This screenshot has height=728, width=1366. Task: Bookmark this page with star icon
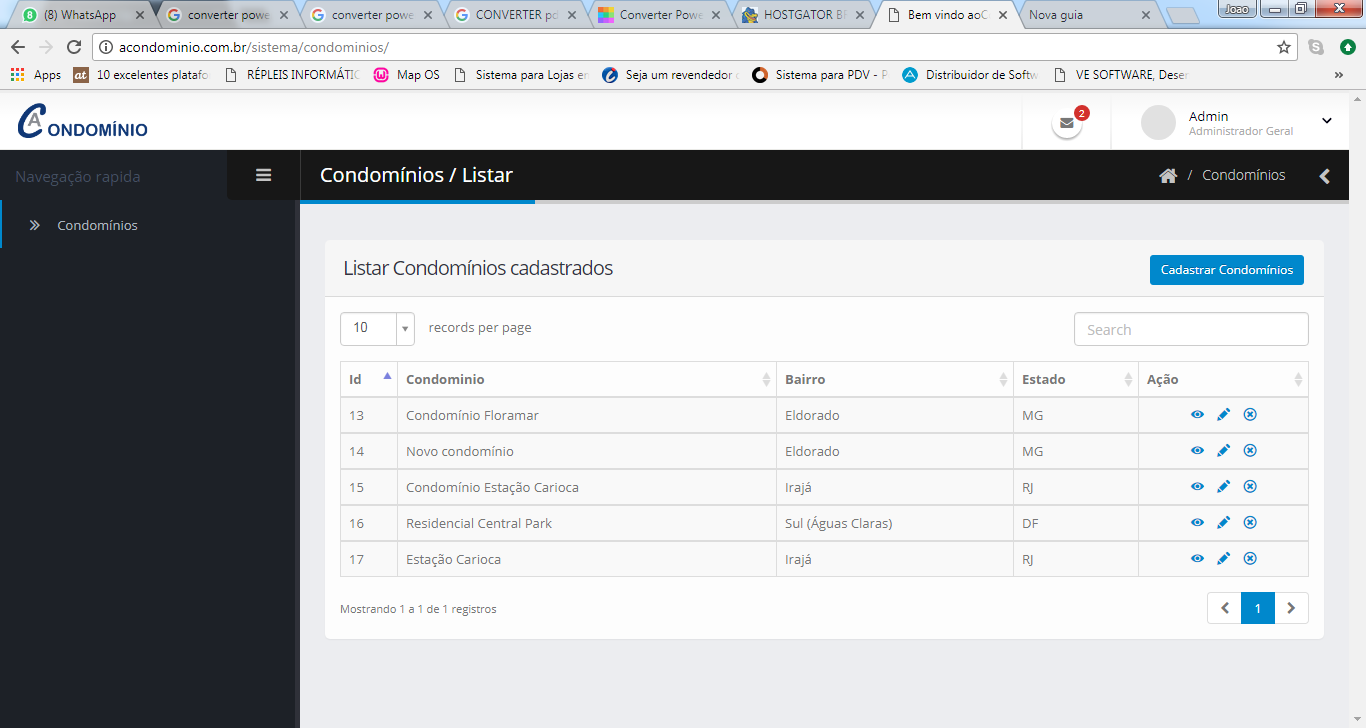coord(1284,47)
